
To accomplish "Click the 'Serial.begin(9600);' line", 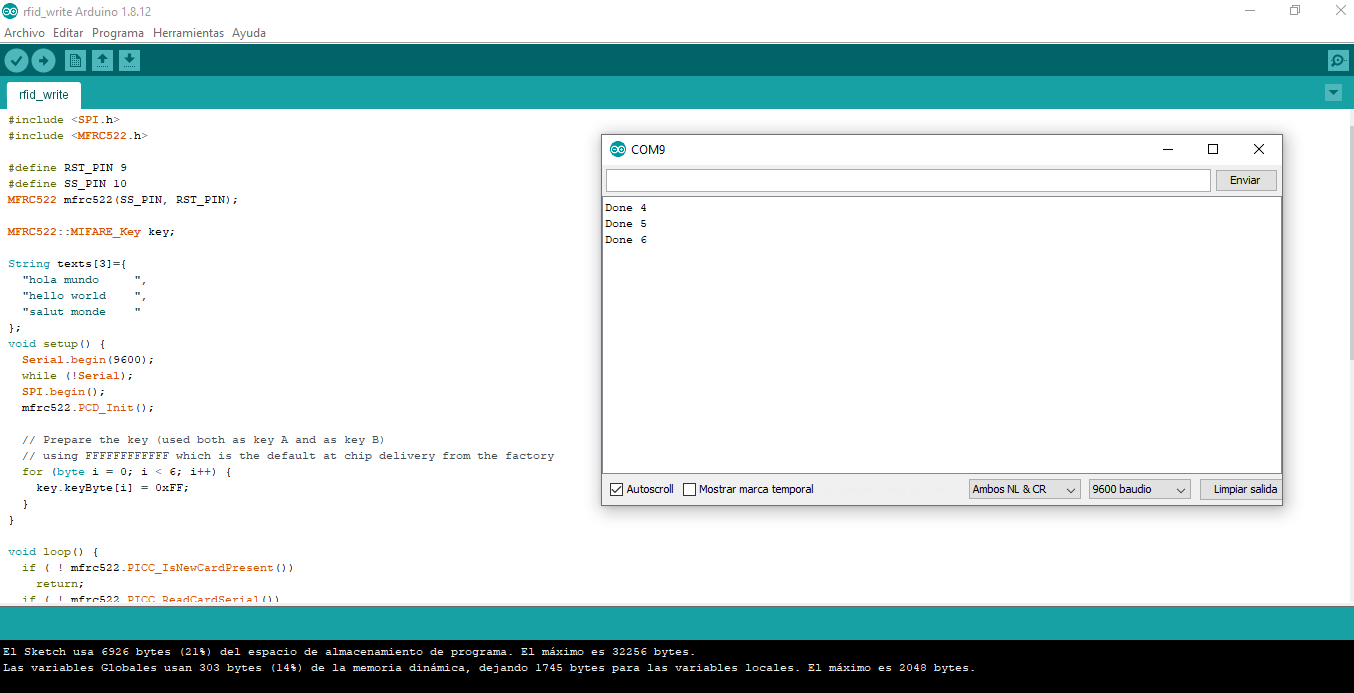I will 88,360.
